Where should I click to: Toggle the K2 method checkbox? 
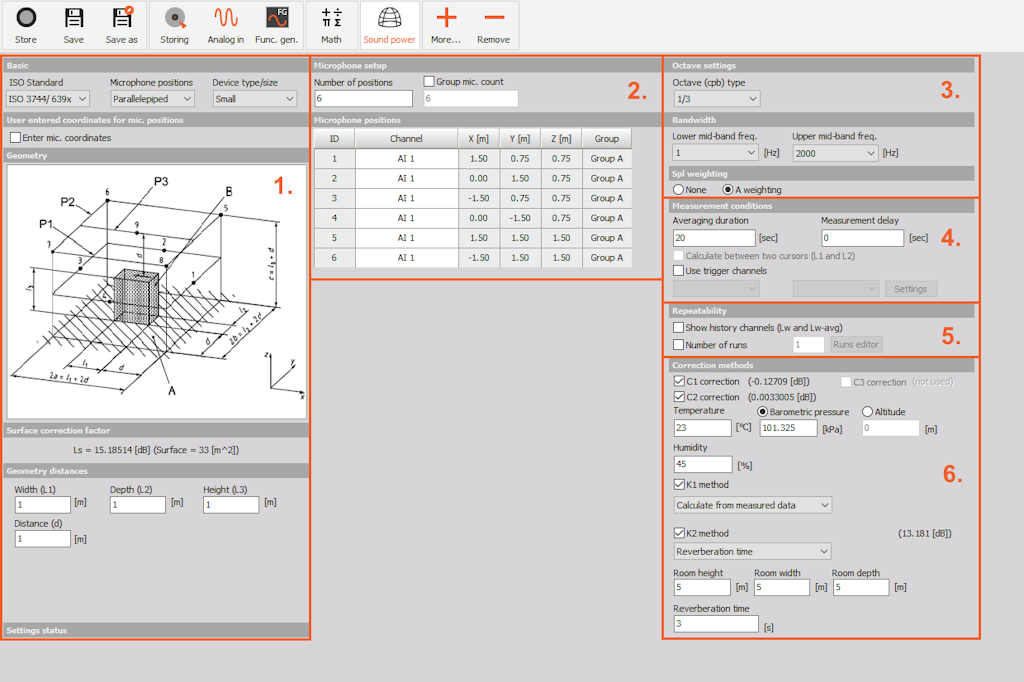[679, 533]
